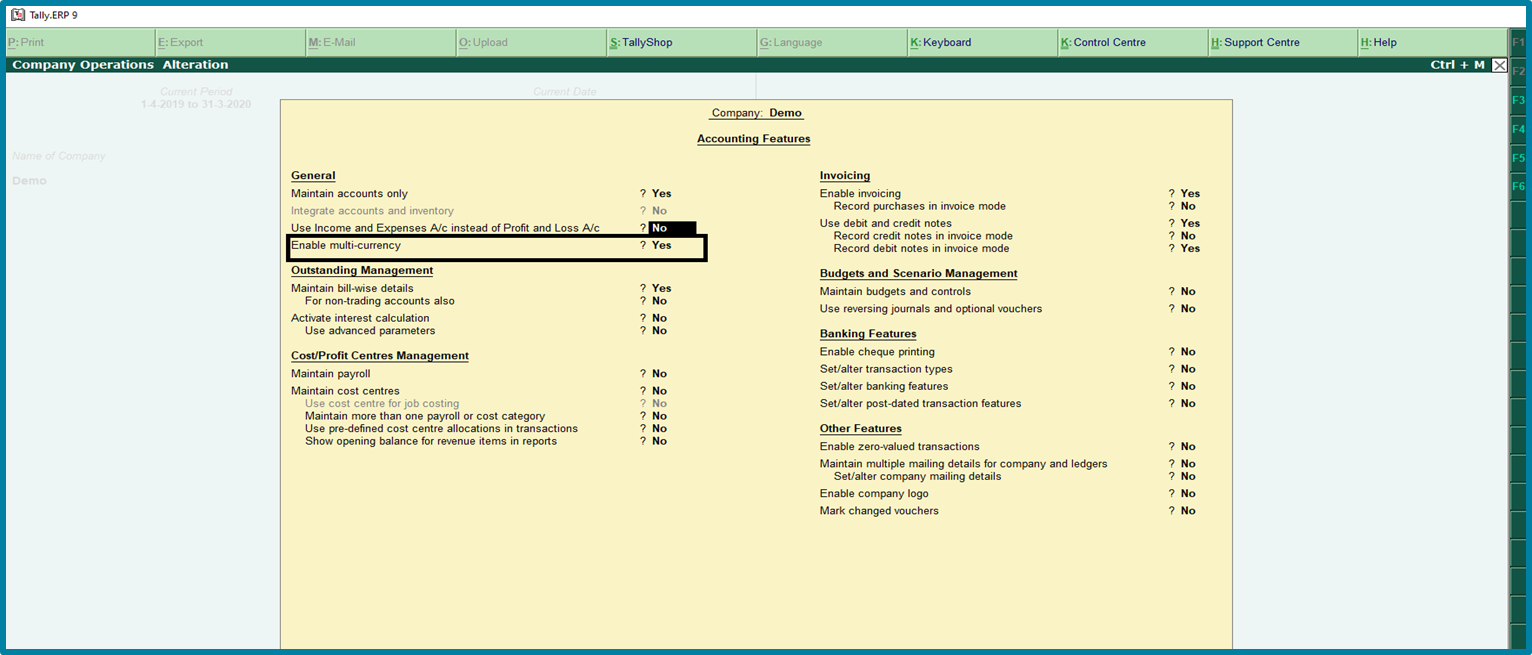Click the General section heading
This screenshot has width=1532, height=655.
(x=313, y=176)
